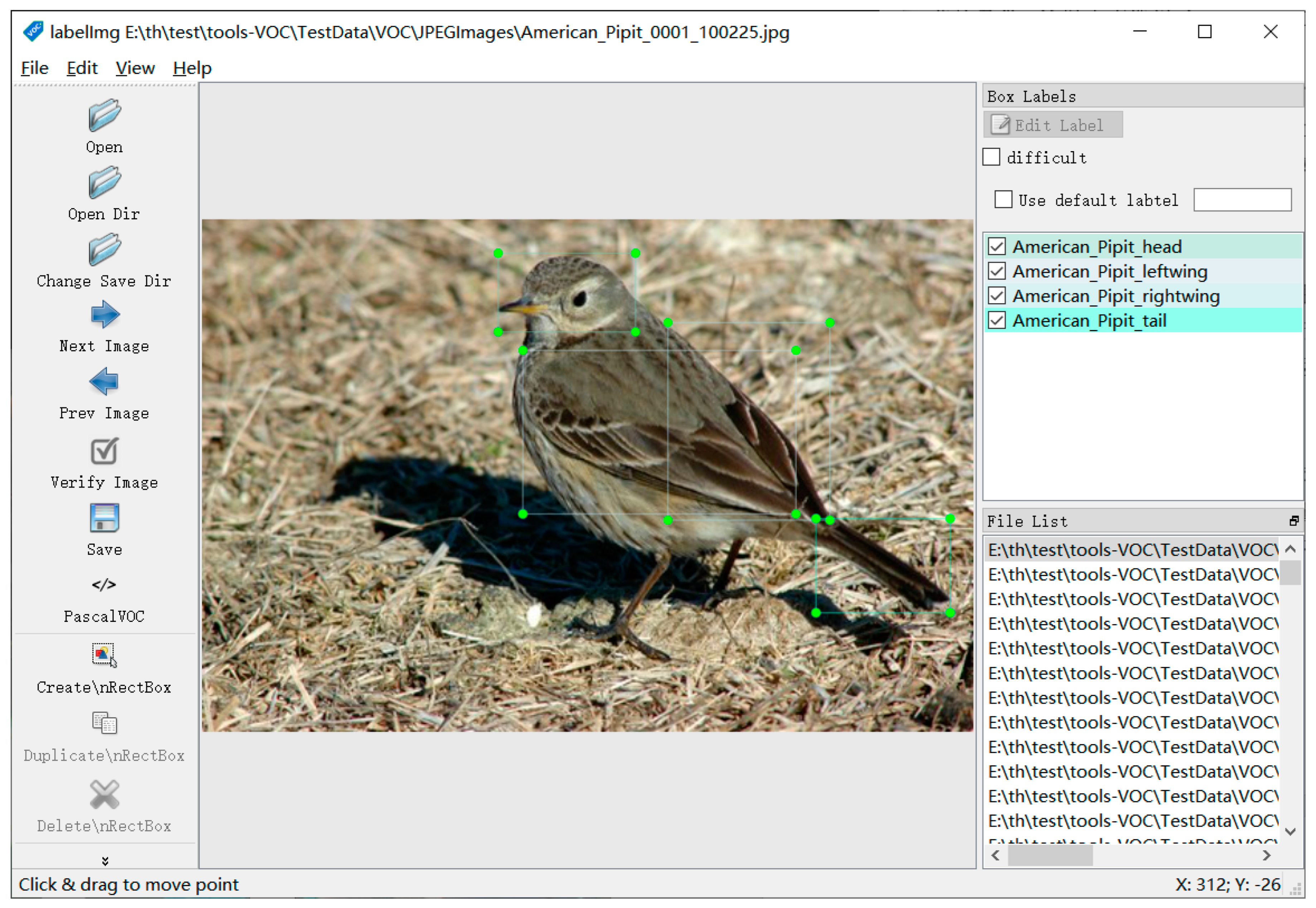The width and height of the screenshot is (1316, 908).
Task: Click the default label text field
Action: 1243,200
